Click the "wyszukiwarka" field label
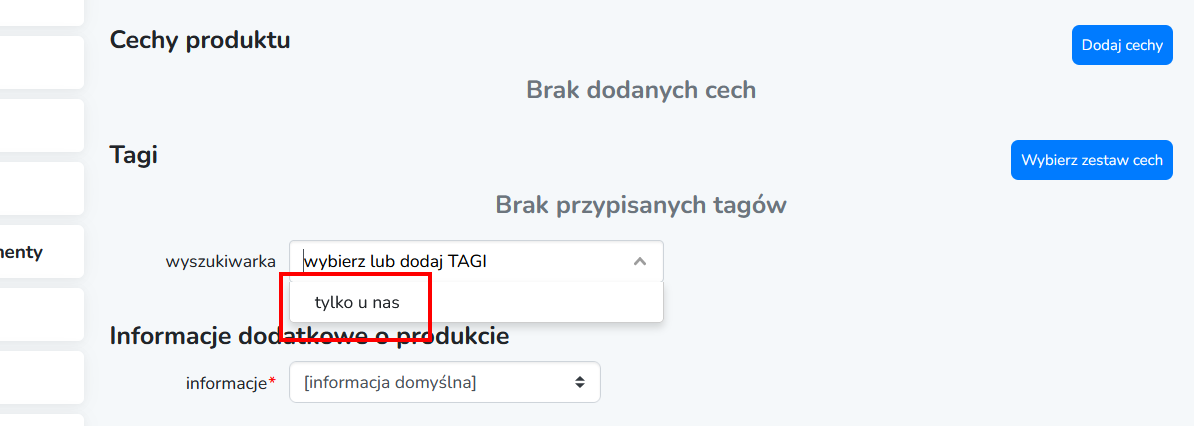 220,262
